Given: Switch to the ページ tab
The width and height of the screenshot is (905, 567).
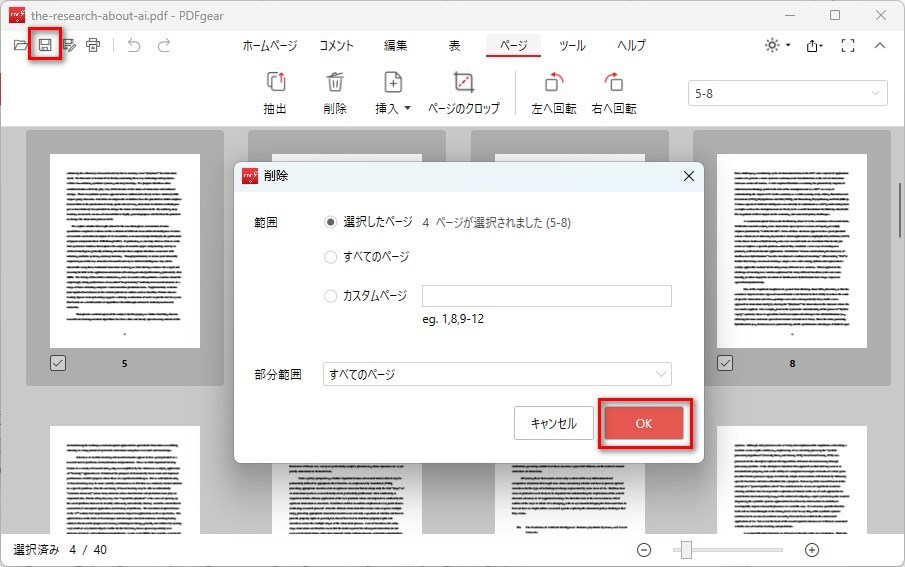Looking at the screenshot, I should [513, 46].
